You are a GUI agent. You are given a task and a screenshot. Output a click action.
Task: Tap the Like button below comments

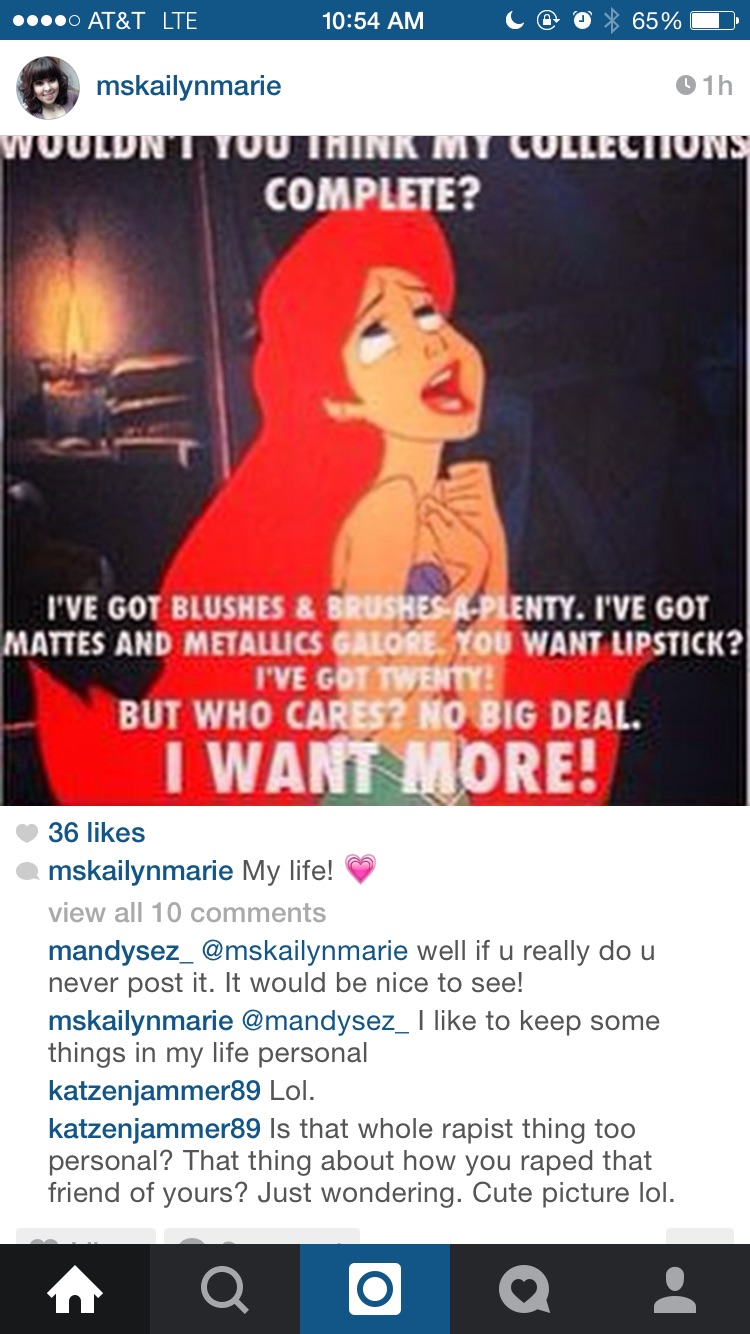86,1236
